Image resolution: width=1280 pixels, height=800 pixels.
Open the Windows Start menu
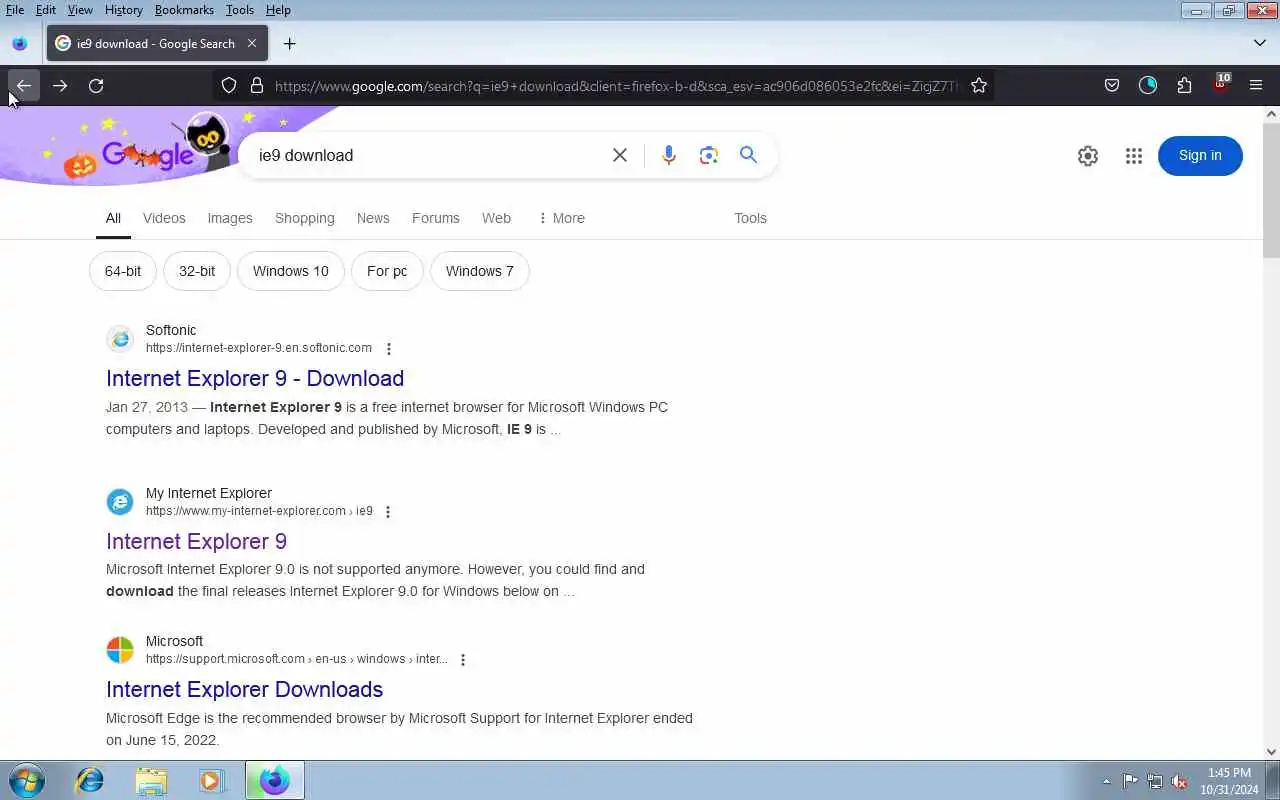27,780
